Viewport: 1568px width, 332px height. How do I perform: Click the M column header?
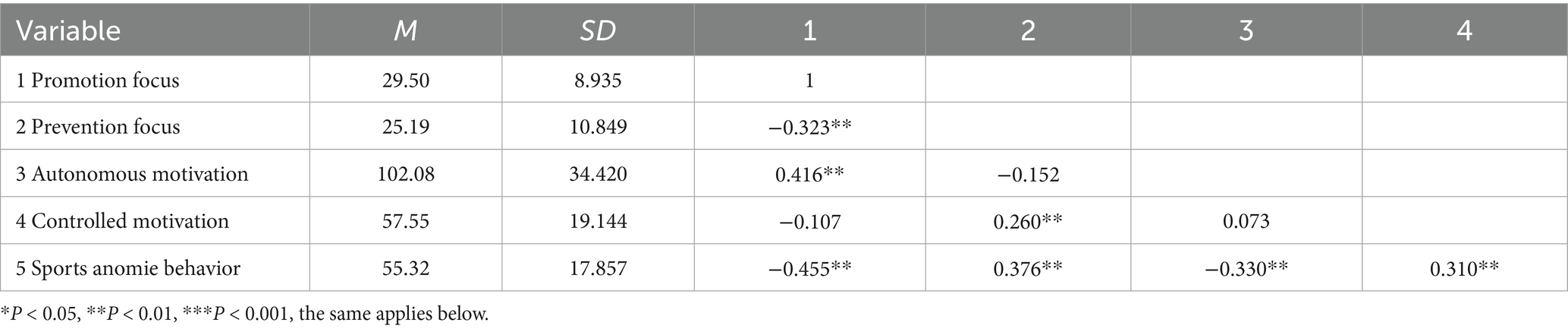(x=406, y=30)
